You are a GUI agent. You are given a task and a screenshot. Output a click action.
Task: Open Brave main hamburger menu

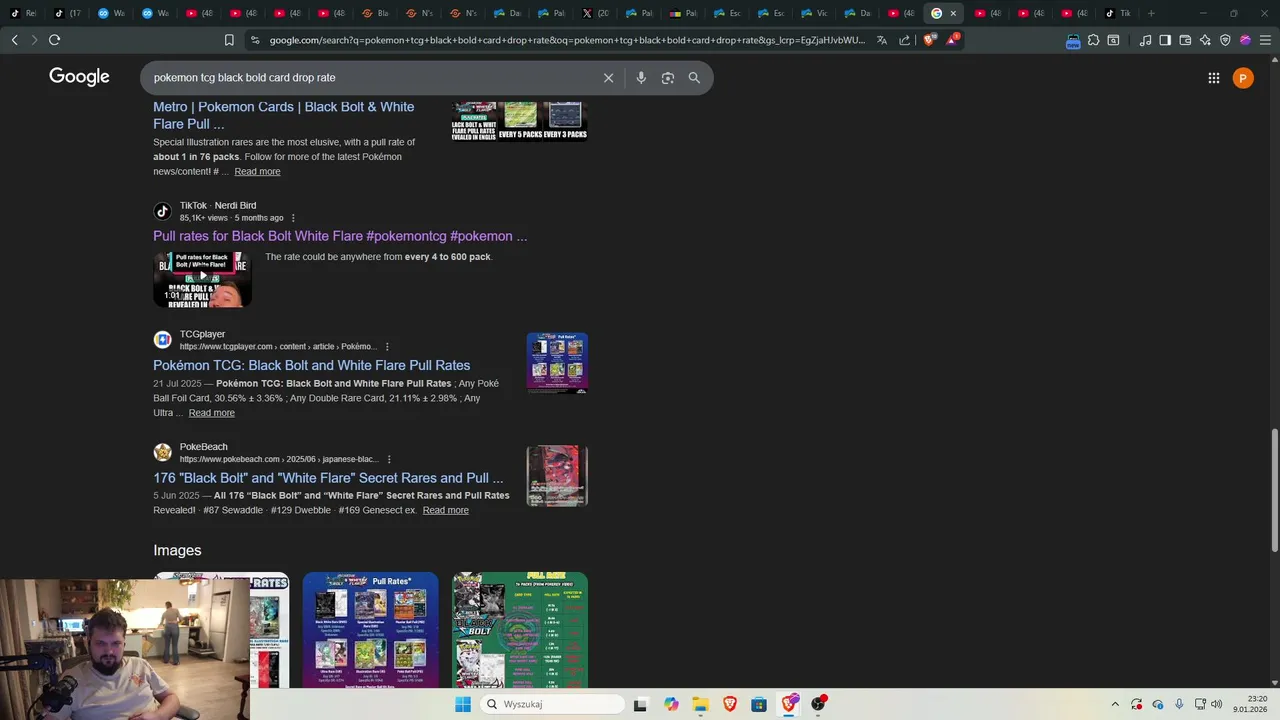[x=1265, y=40]
